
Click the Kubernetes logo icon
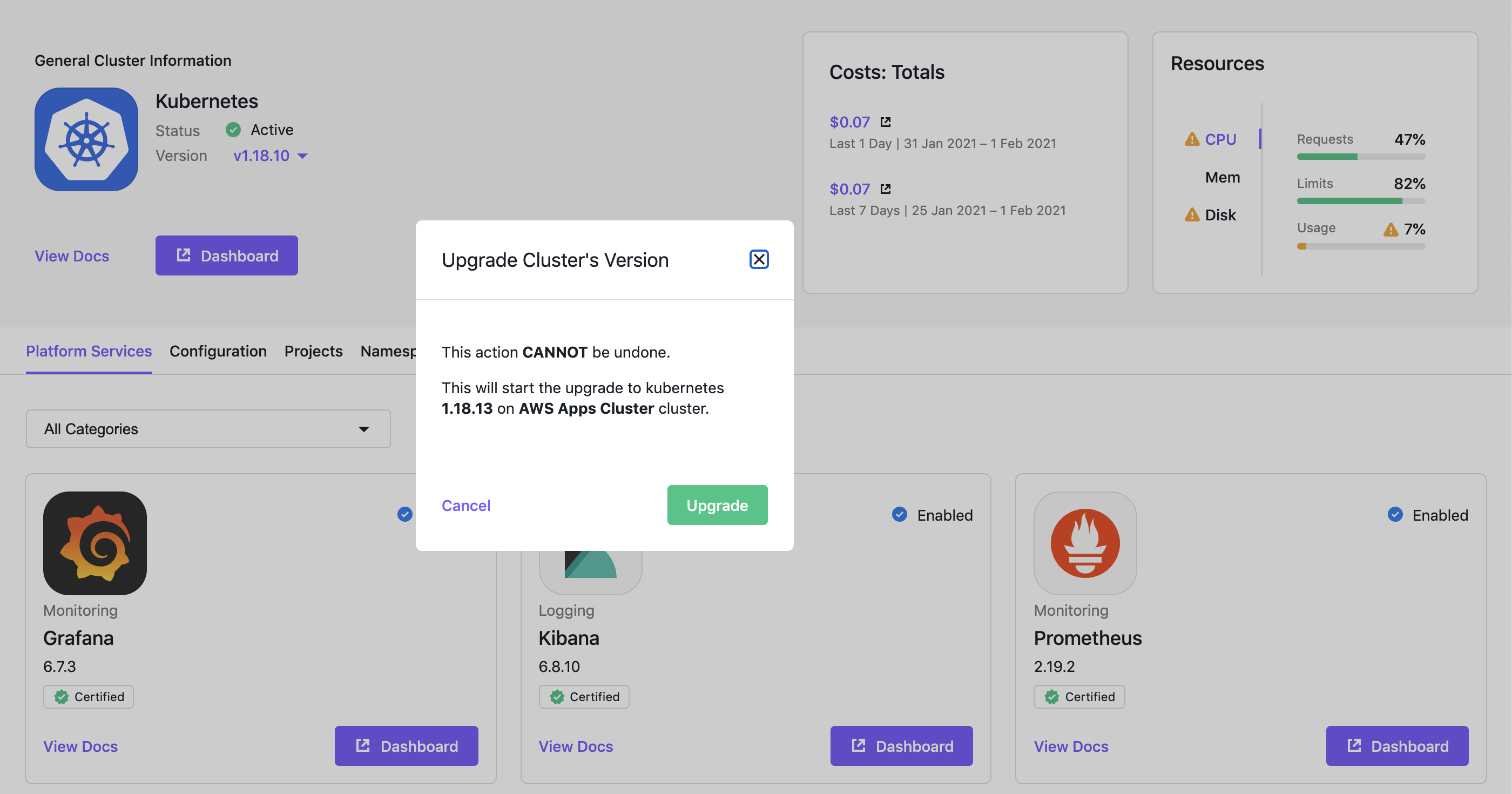click(86, 139)
